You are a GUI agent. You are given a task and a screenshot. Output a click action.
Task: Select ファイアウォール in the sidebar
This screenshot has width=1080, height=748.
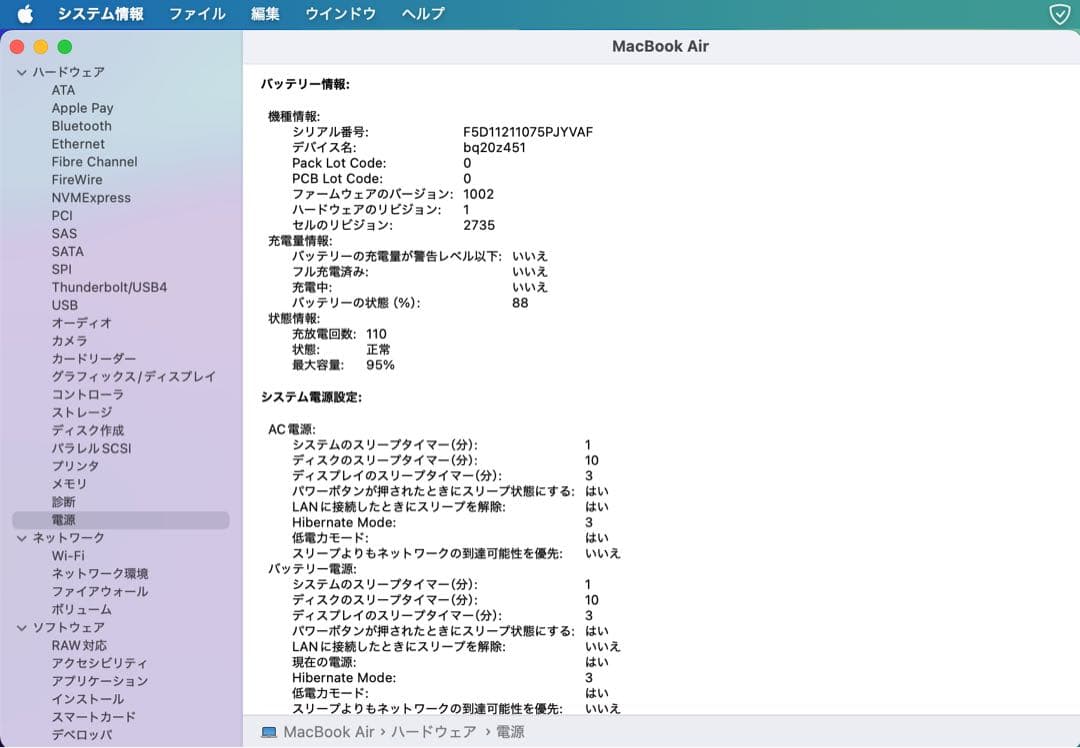(x=100, y=592)
